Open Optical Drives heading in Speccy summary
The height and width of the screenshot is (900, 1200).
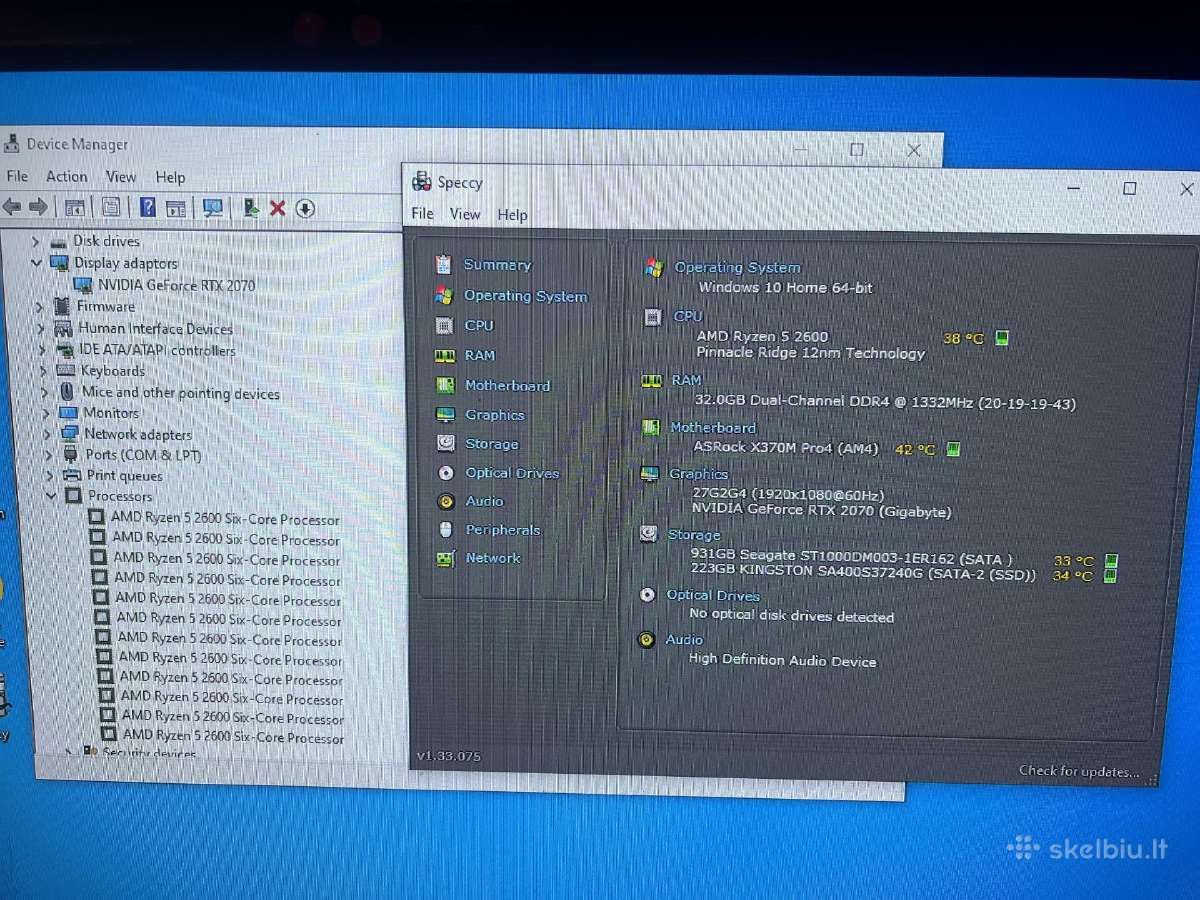(x=713, y=595)
